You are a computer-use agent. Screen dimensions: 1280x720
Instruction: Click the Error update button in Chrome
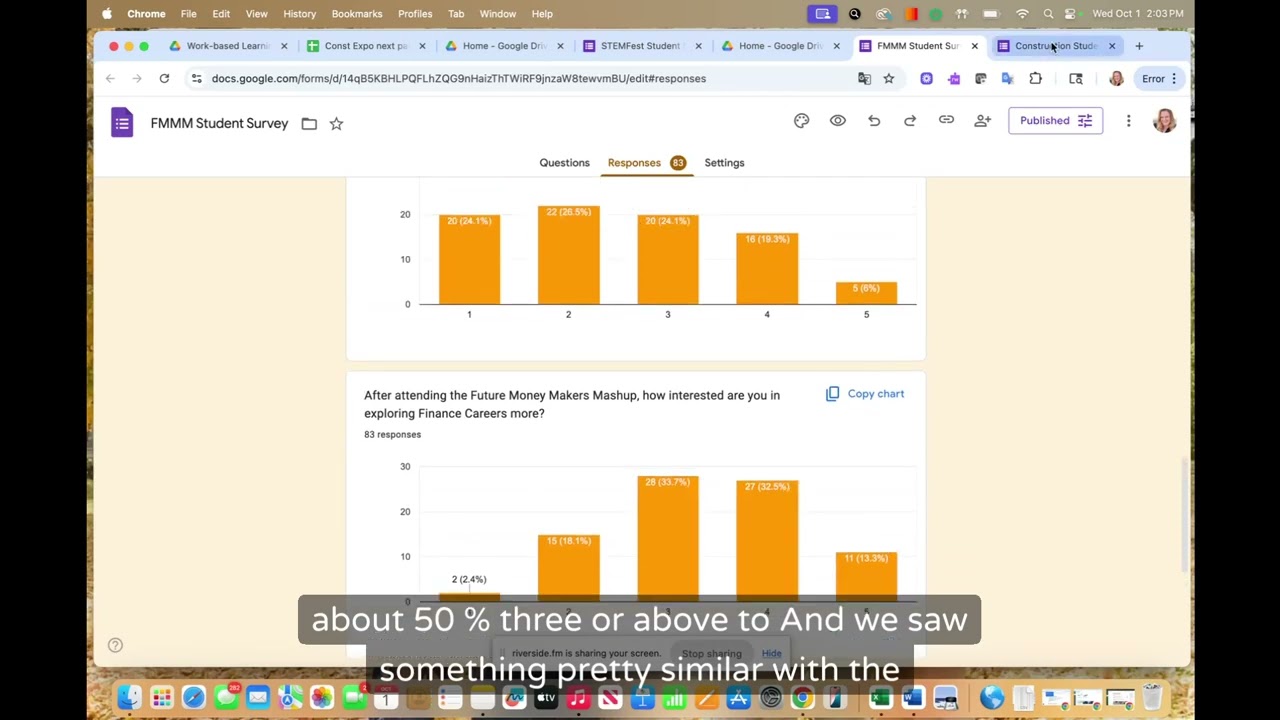click(x=1160, y=79)
